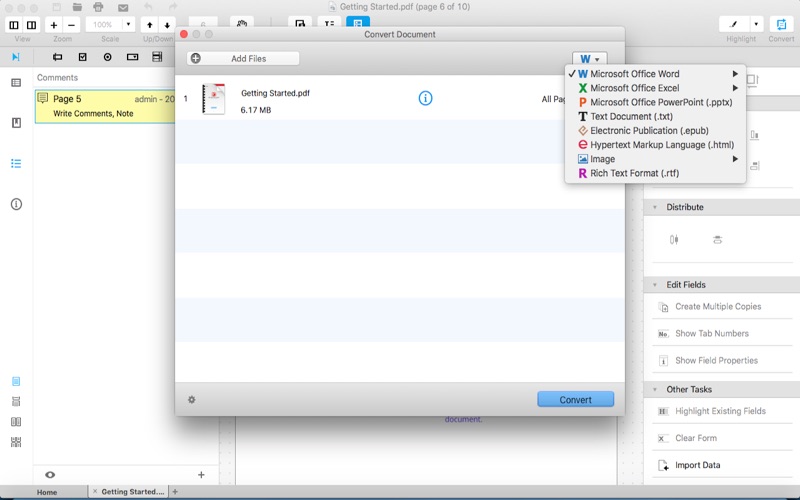Screen dimensions: 800x500
Task: Open the thumbnails panel in left sidebar
Action: tap(16, 82)
